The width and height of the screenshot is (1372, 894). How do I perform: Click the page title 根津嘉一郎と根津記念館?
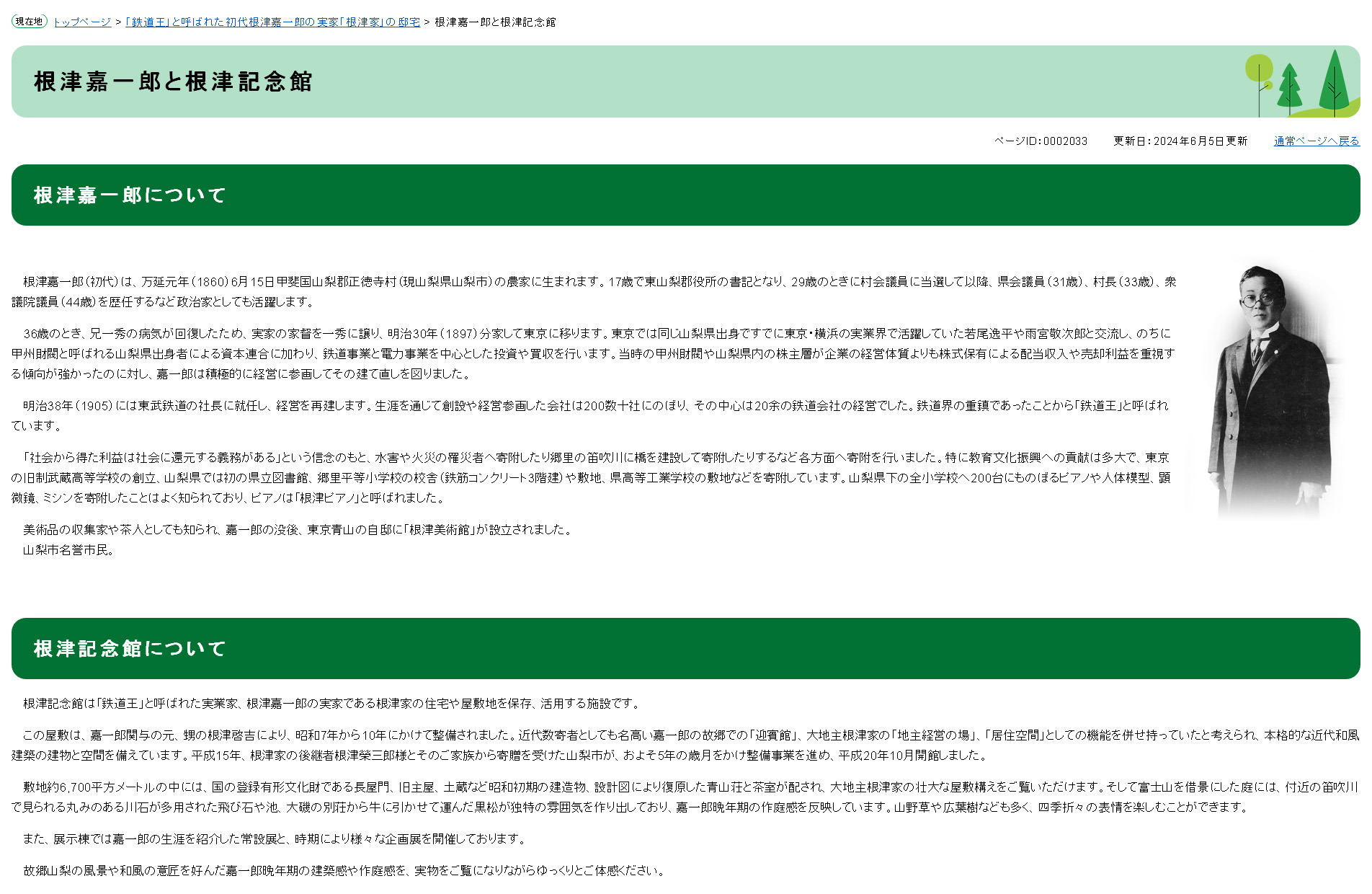[173, 82]
